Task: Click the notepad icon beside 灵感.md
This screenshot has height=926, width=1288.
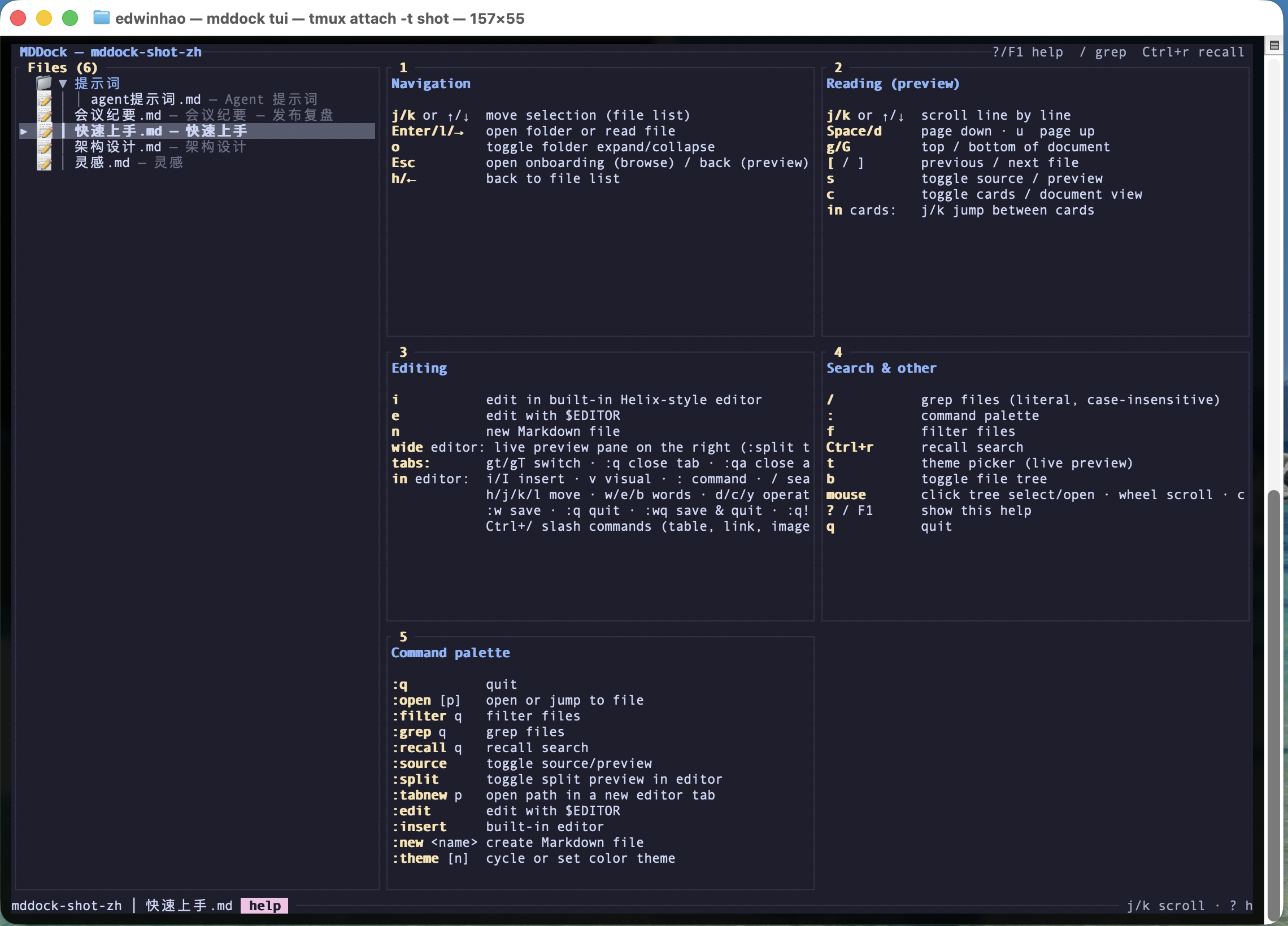Action: (44, 163)
